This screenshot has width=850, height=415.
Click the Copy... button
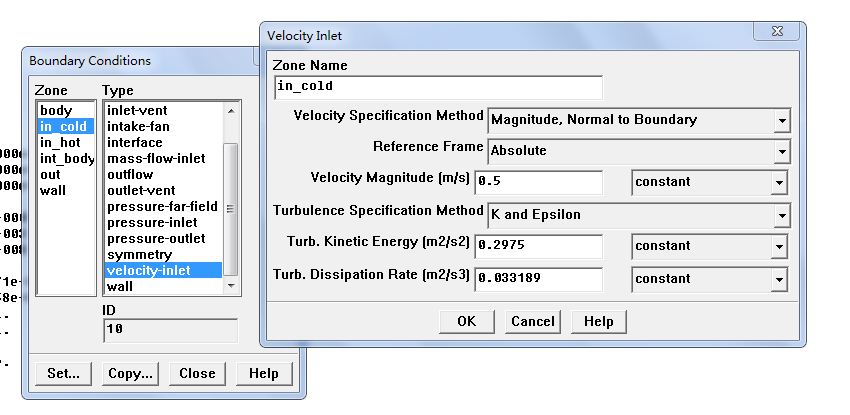[131, 373]
